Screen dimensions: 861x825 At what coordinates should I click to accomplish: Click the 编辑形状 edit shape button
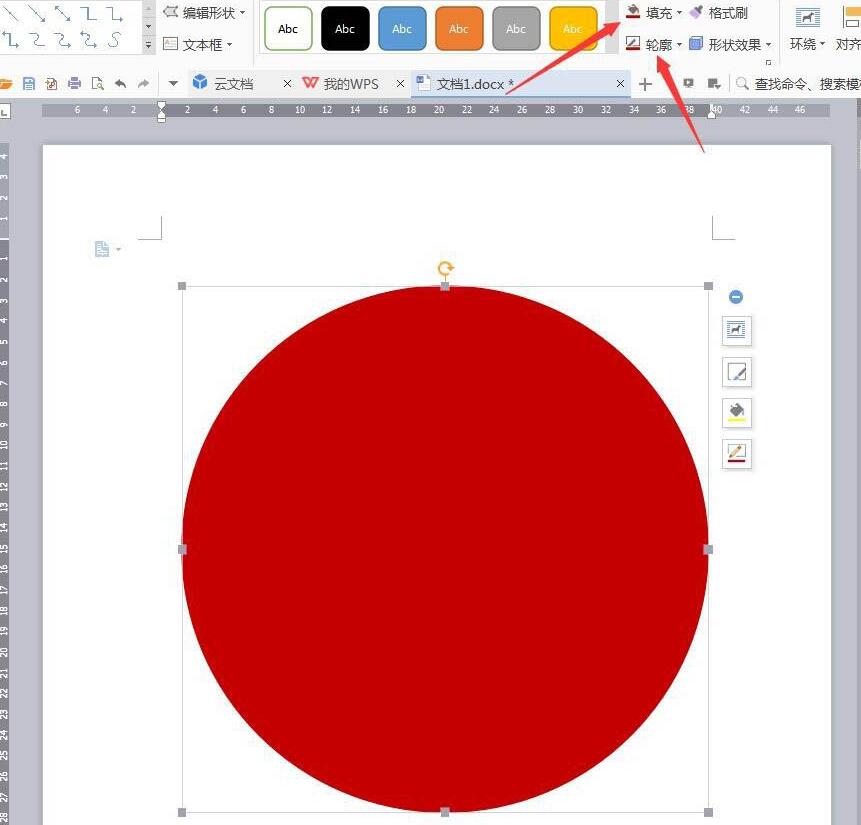[200, 12]
